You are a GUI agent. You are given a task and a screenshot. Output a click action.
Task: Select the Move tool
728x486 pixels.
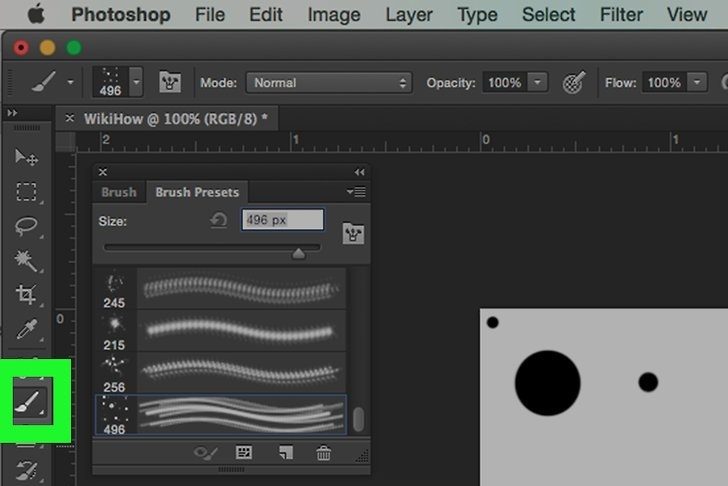27,157
